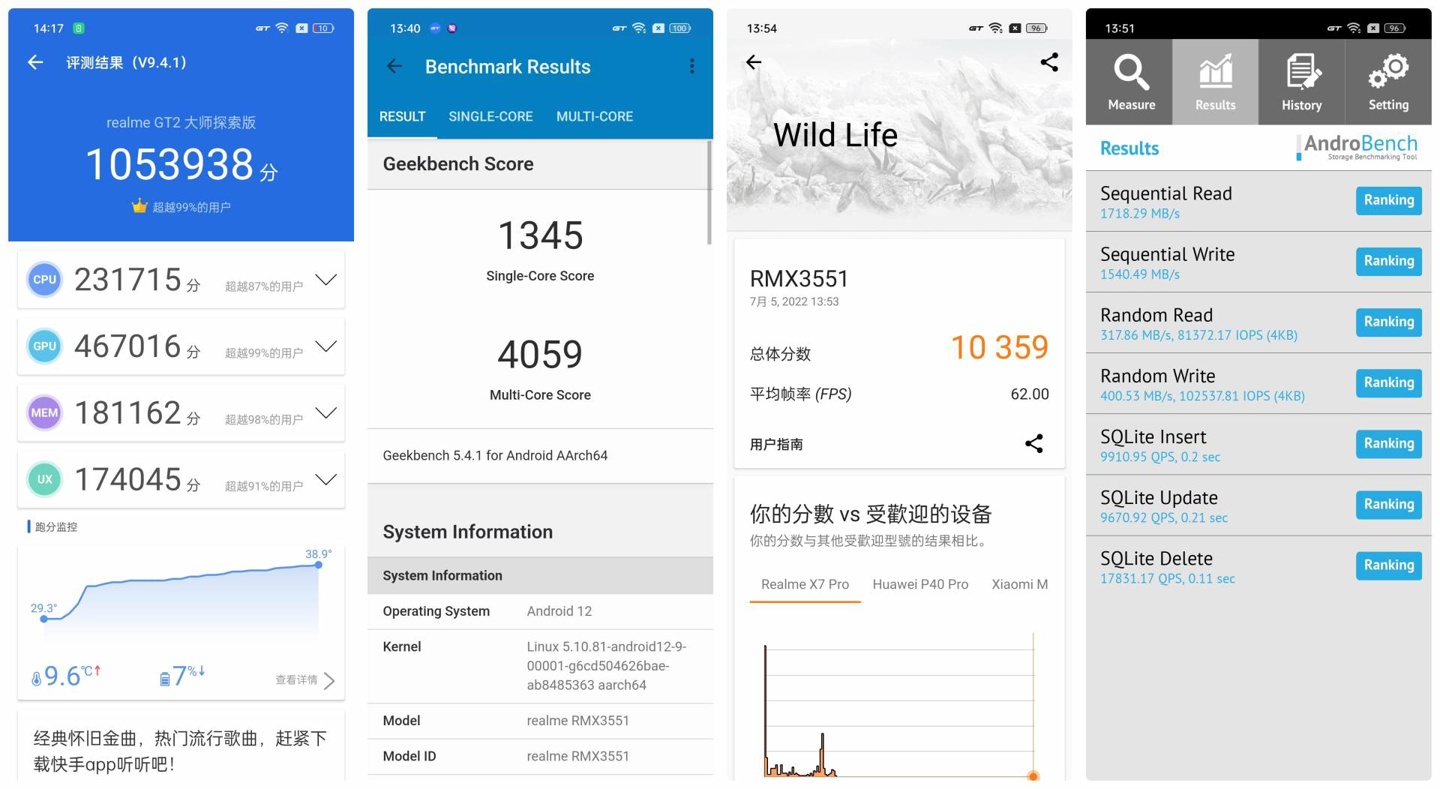View Ranking for Sequential Write
The image size is (1440, 789).
tap(1389, 261)
